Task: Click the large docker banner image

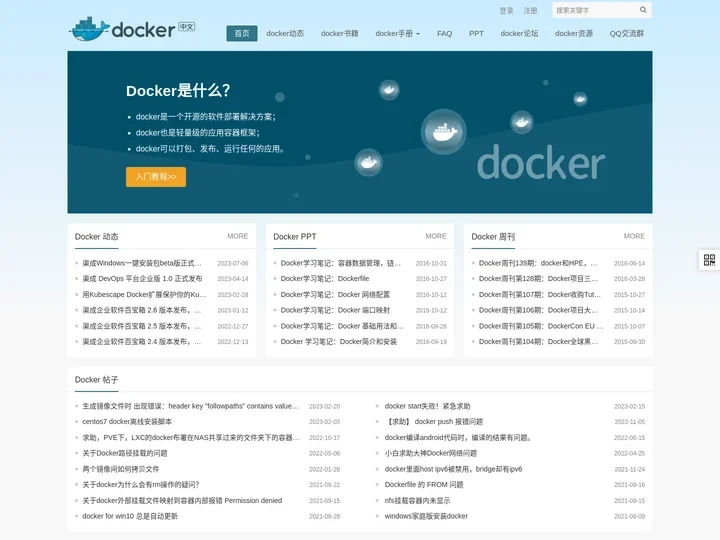Action: pyautogui.click(x=360, y=132)
